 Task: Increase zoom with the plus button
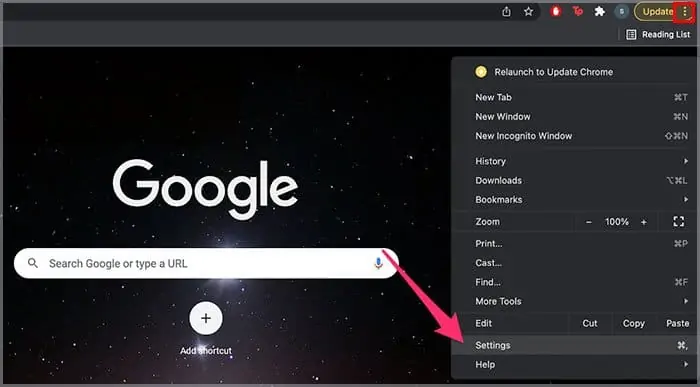pos(644,222)
